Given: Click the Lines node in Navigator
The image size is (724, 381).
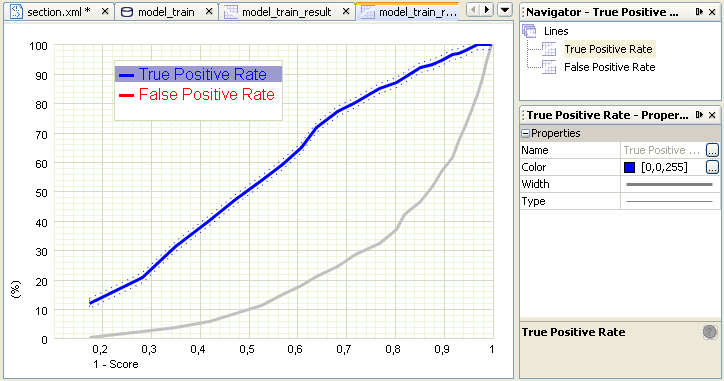Looking at the screenshot, I should [556, 31].
